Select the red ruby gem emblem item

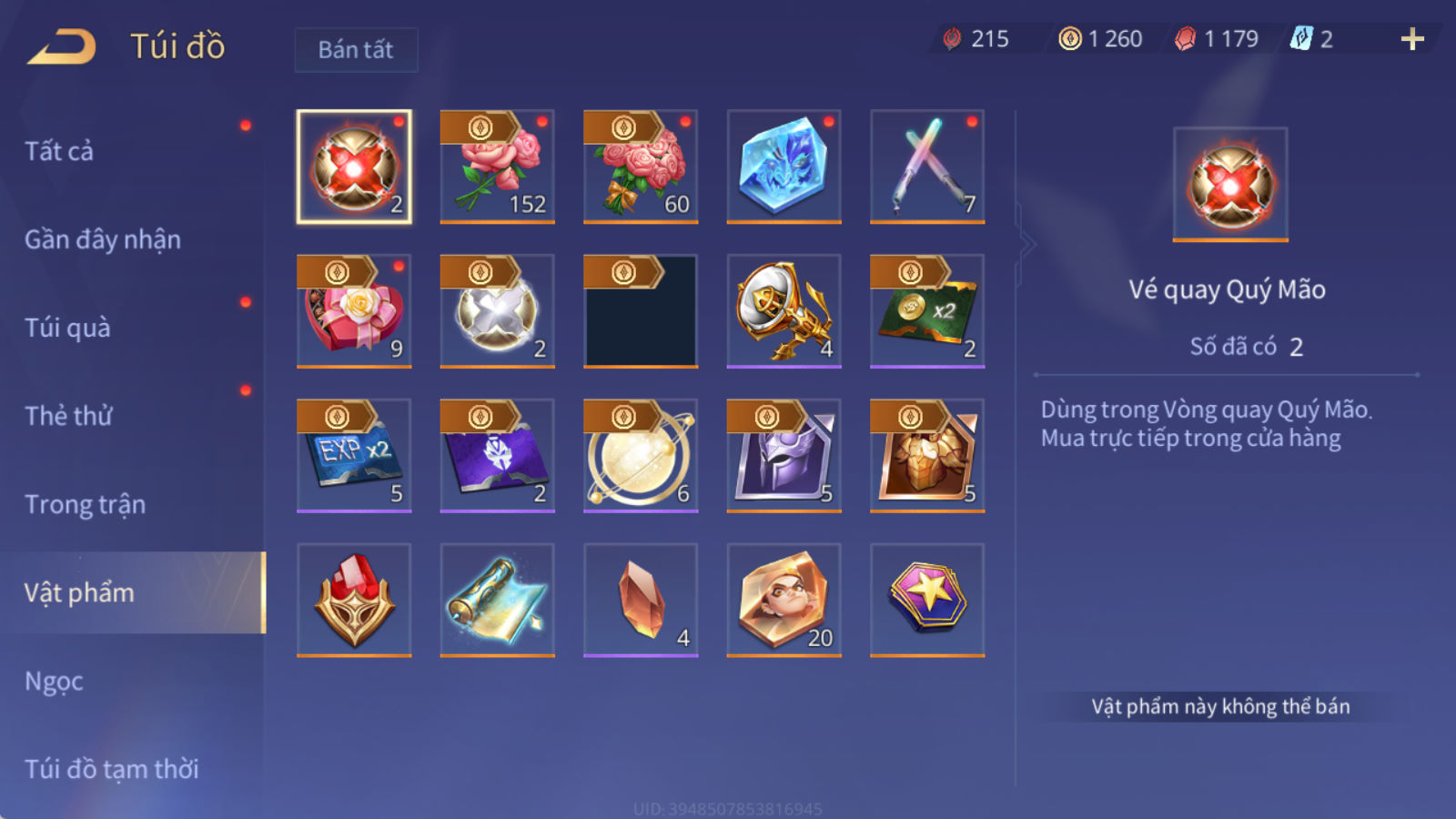coord(354,601)
